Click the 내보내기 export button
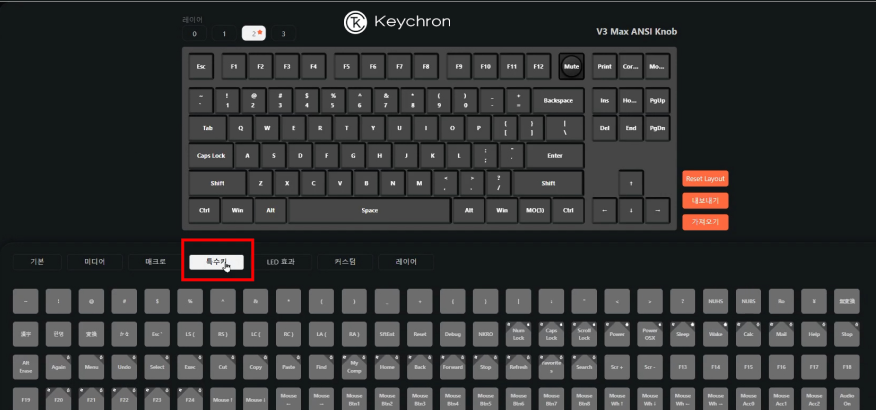 (705, 201)
